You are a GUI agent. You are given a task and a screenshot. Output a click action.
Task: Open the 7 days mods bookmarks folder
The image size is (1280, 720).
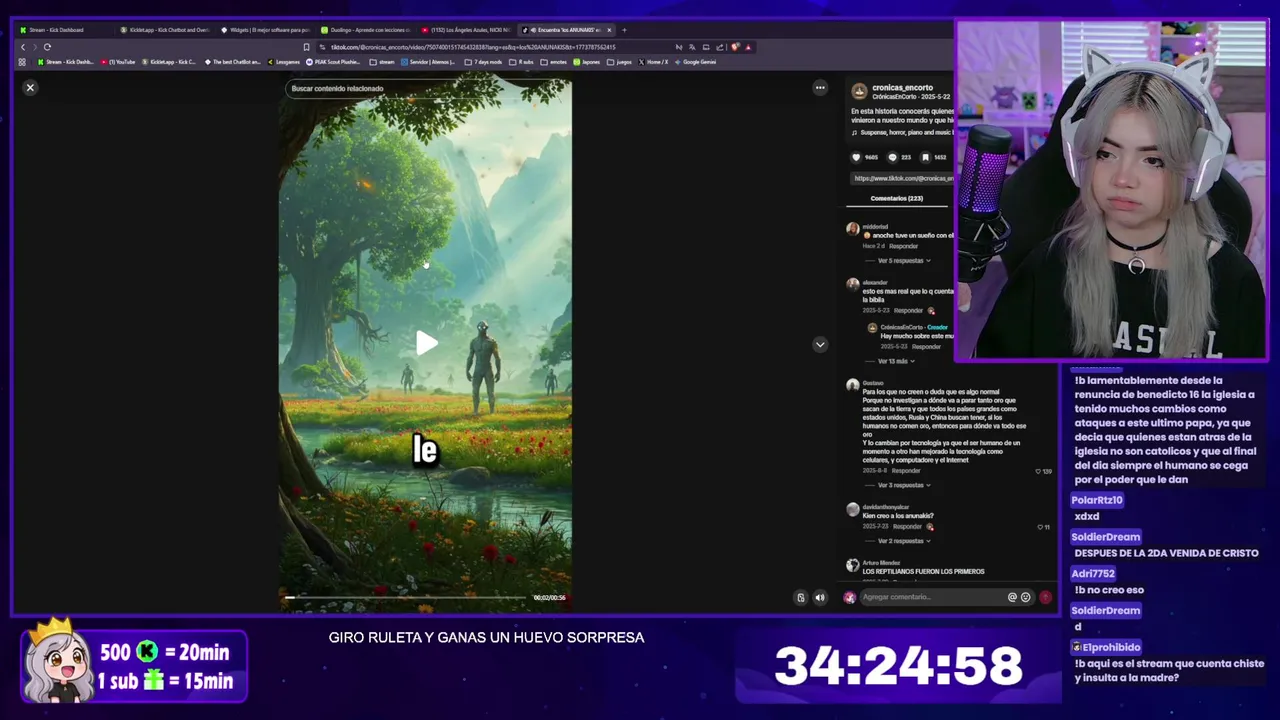pos(484,62)
